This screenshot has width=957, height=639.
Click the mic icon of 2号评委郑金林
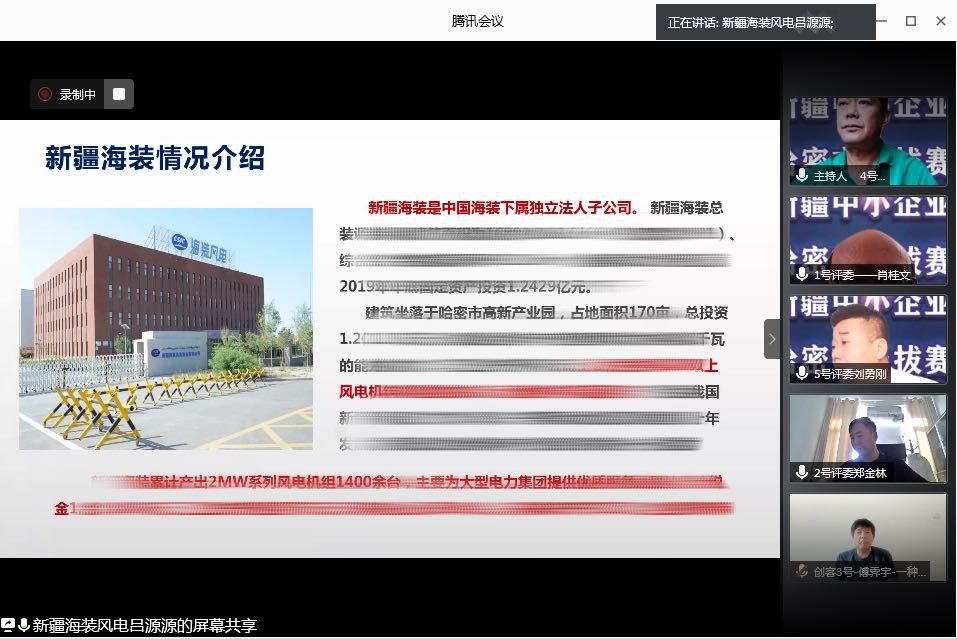pyautogui.click(x=802, y=471)
